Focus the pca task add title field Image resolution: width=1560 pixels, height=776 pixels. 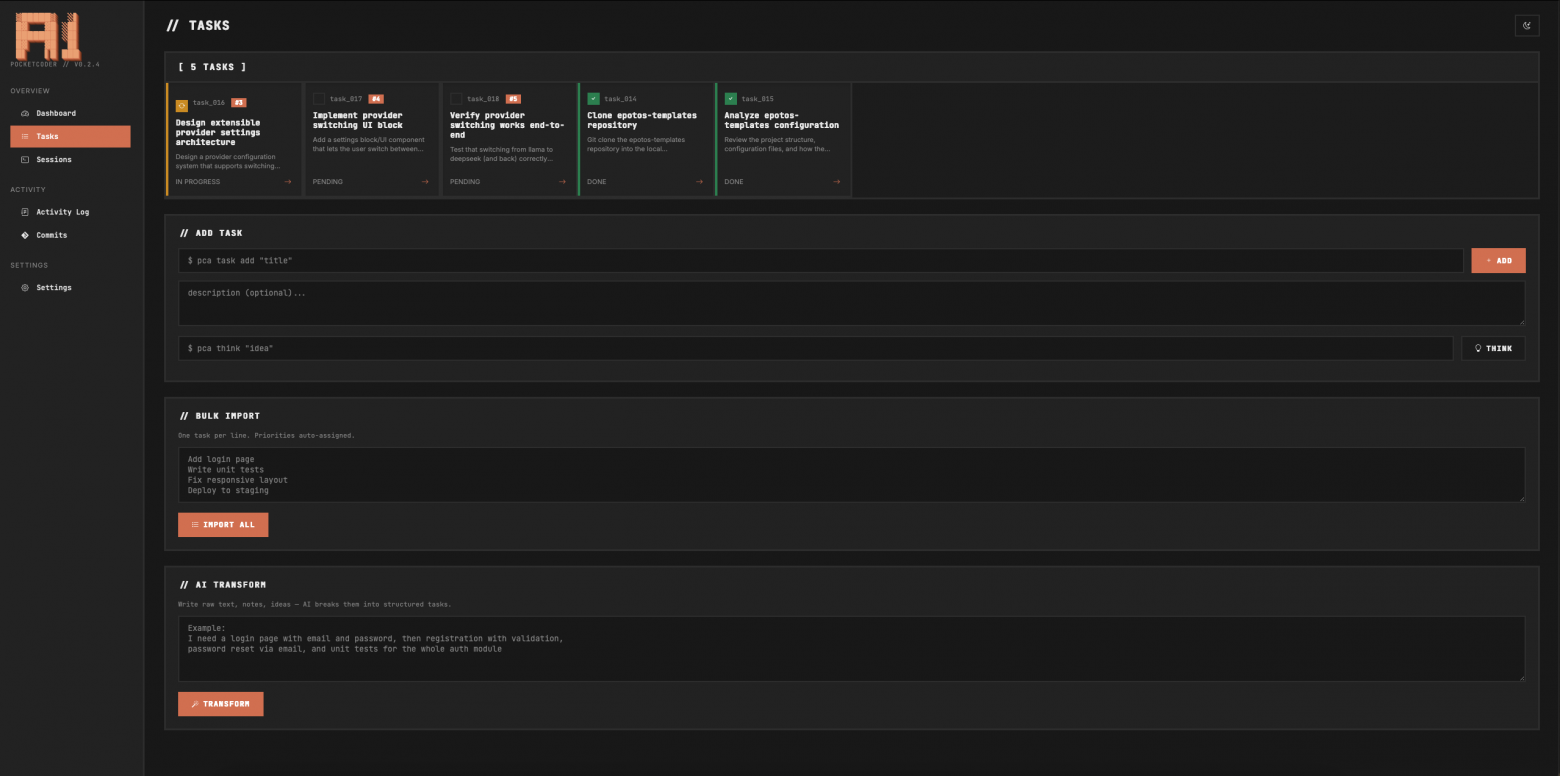tap(821, 261)
